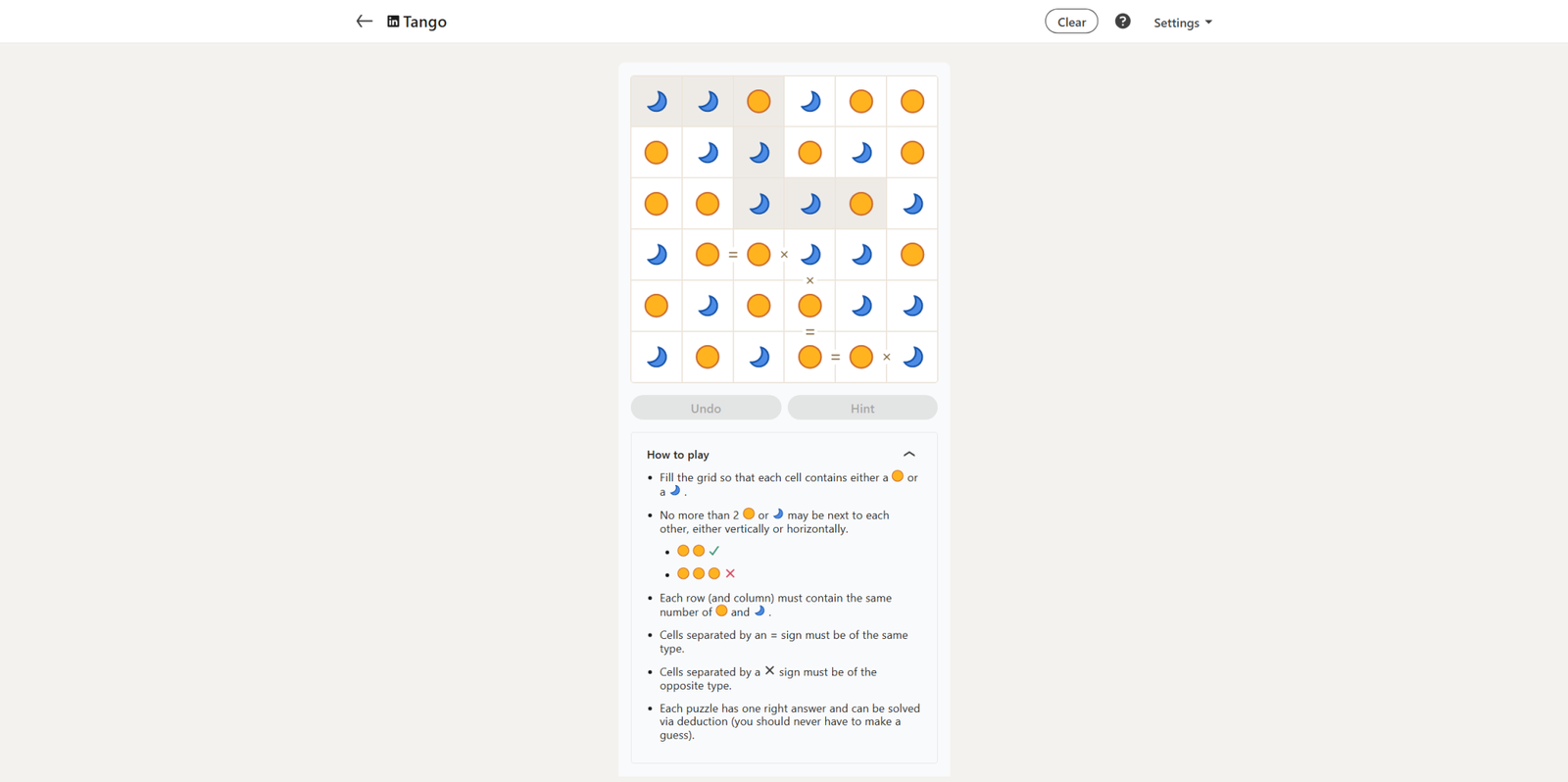Select the sun in first row, third column
Viewport: 1568px width, 782px height.
(759, 101)
